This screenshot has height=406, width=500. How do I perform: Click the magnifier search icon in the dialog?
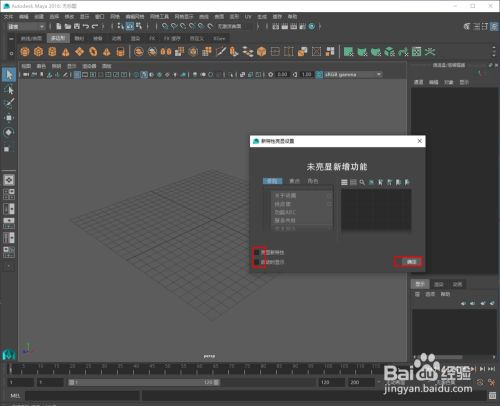(362, 182)
